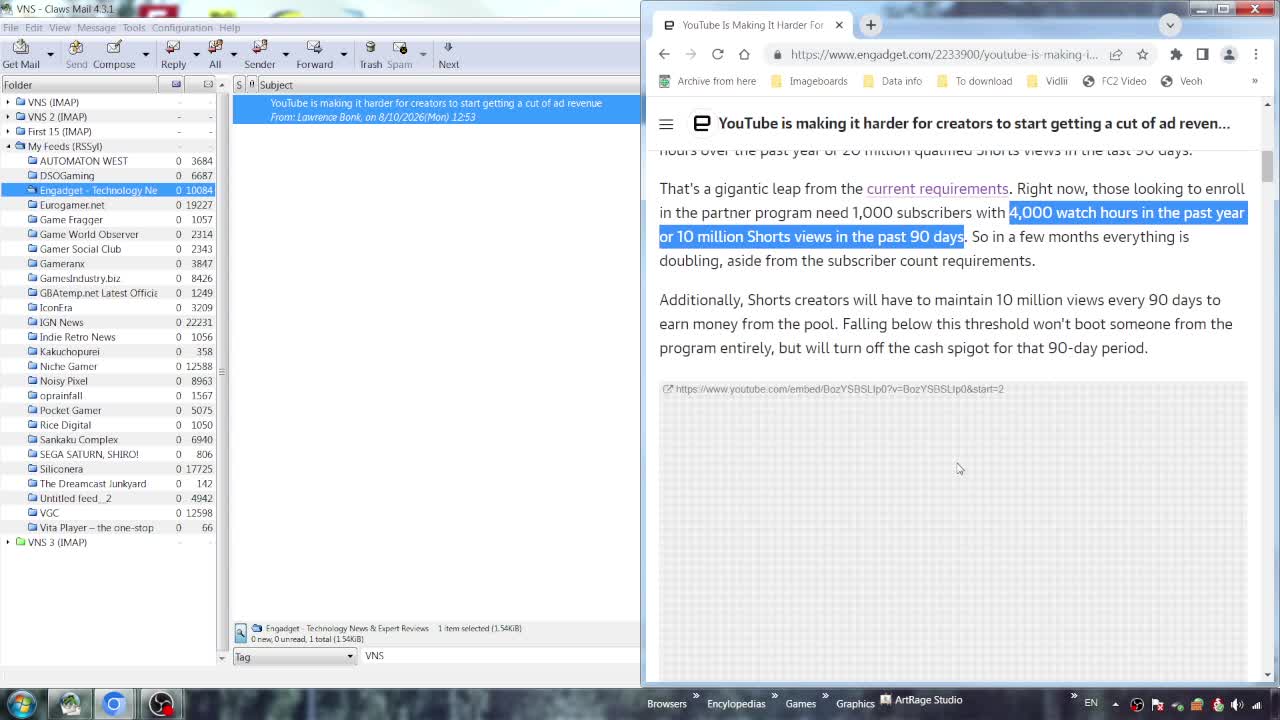
Task: Reload the Engadget page
Action: click(x=717, y=54)
